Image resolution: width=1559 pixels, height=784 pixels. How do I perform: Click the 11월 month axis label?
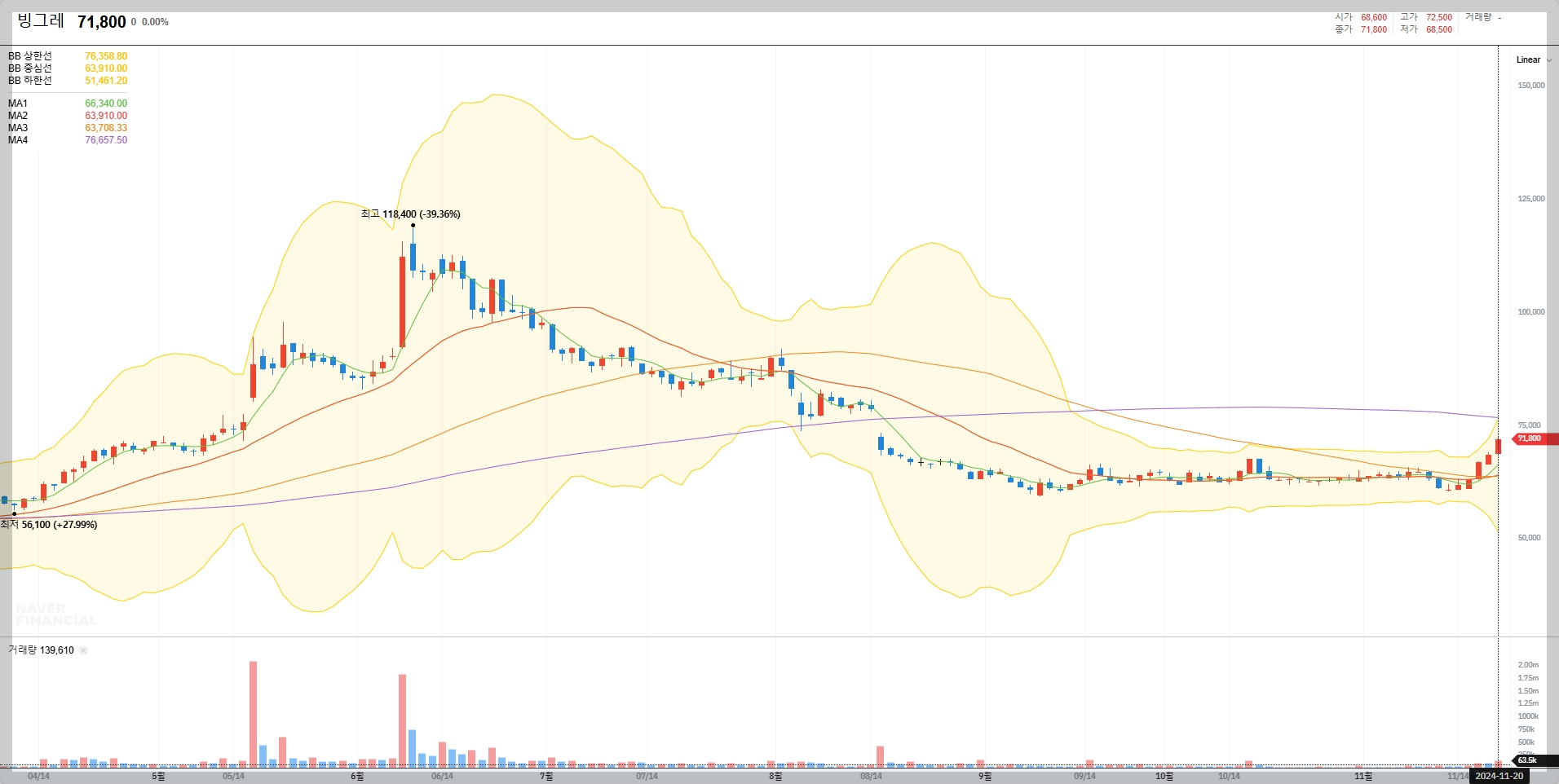(x=1363, y=777)
